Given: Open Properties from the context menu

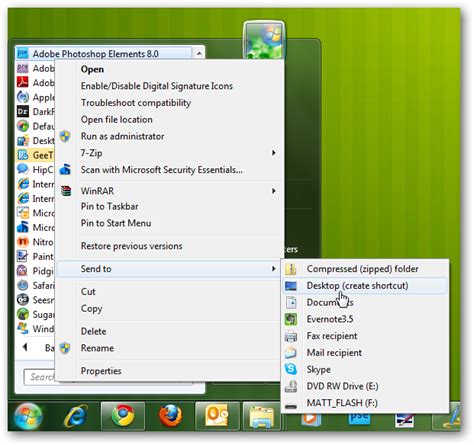Looking at the screenshot, I should click(x=101, y=371).
